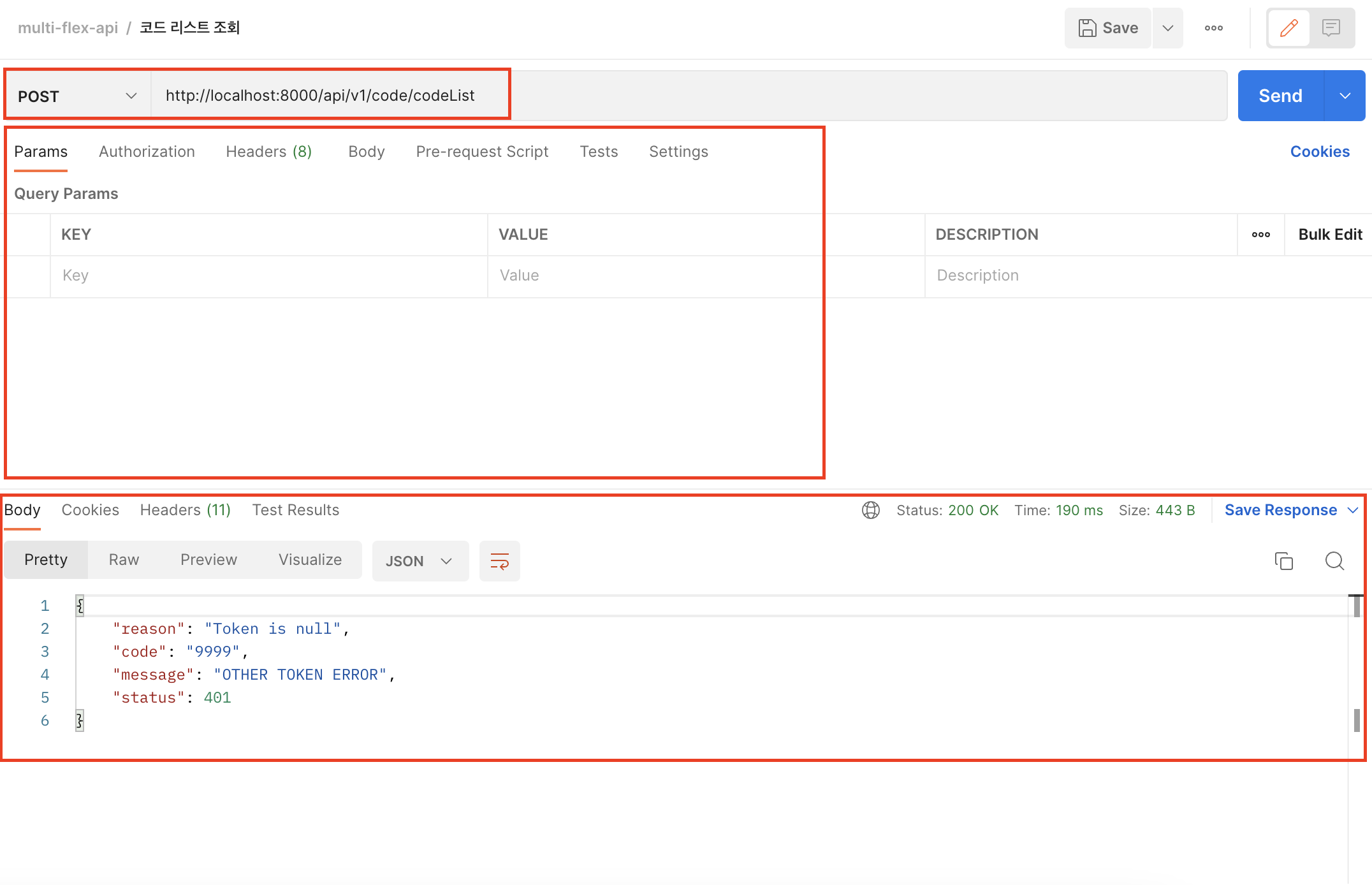1372x885 pixels.
Task: Open the JSON format dropdown
Action: 420,561
